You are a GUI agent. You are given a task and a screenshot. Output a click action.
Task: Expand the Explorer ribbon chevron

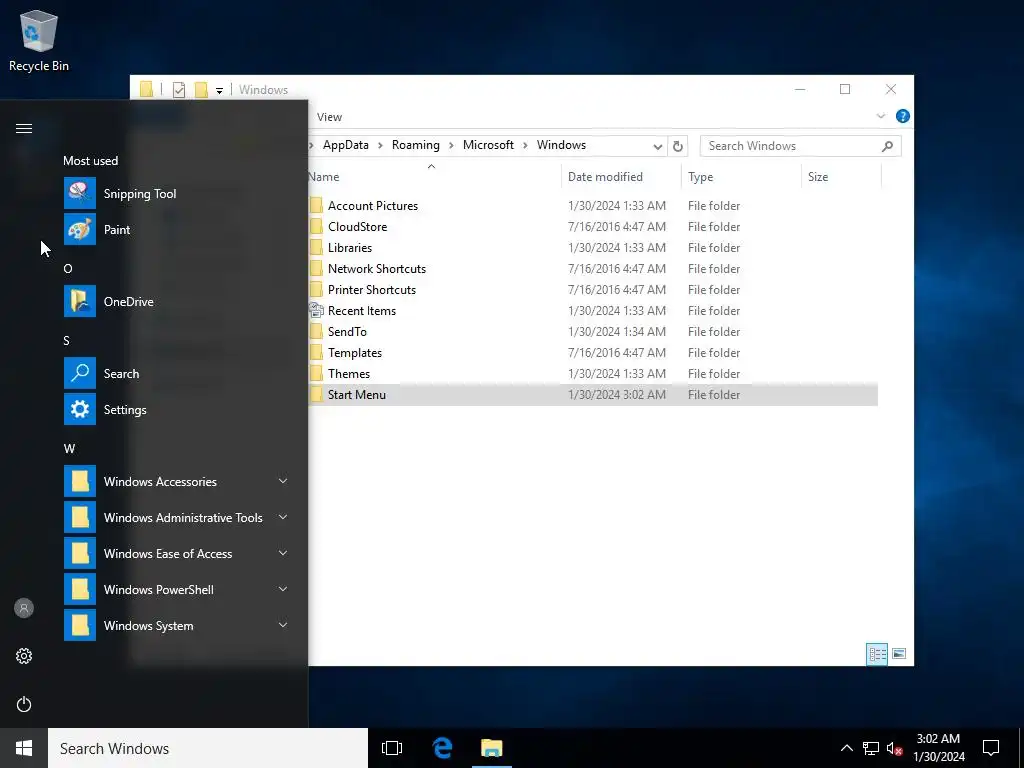[880, 116]
